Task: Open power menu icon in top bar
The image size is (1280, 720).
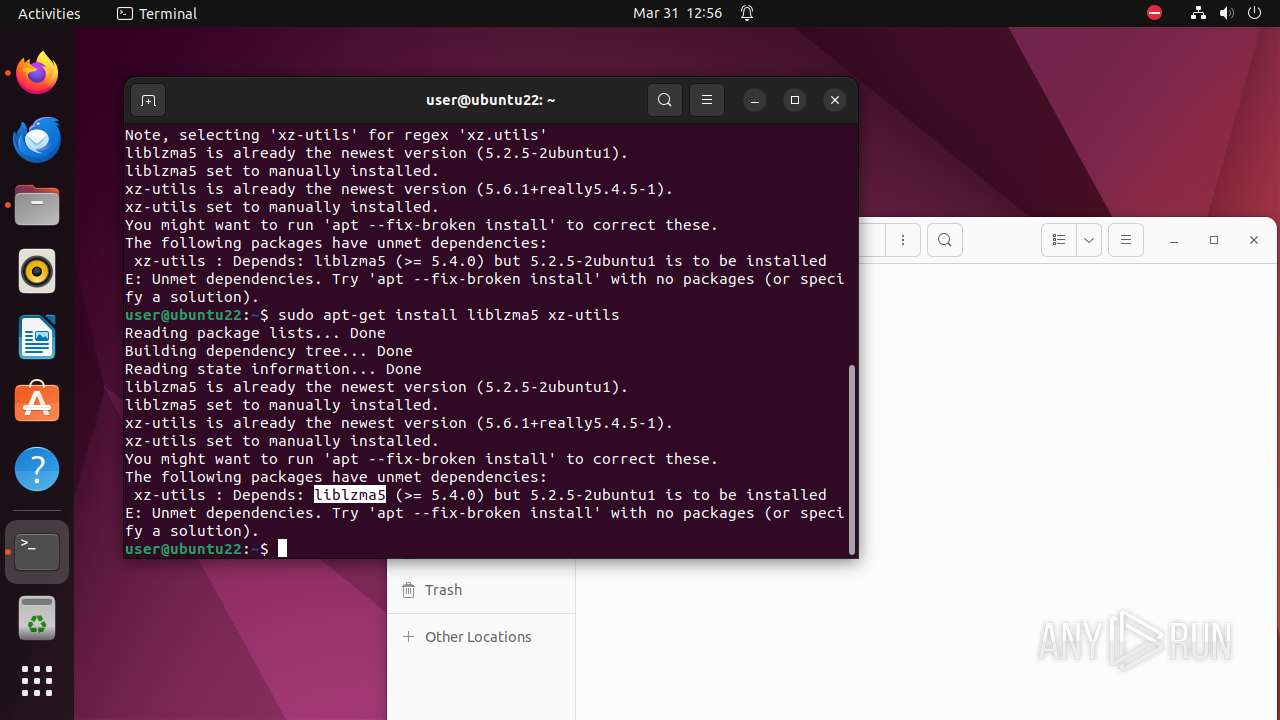Action: [x=1254, y=13]
